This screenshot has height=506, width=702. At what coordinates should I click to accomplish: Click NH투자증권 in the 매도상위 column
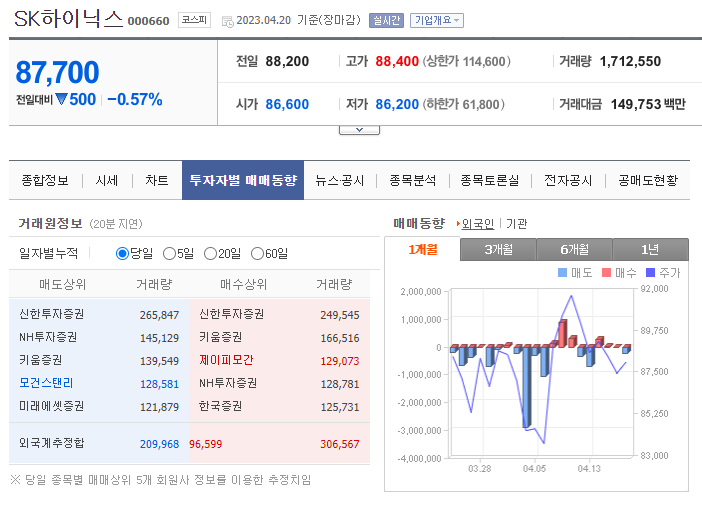coord(48,337)
